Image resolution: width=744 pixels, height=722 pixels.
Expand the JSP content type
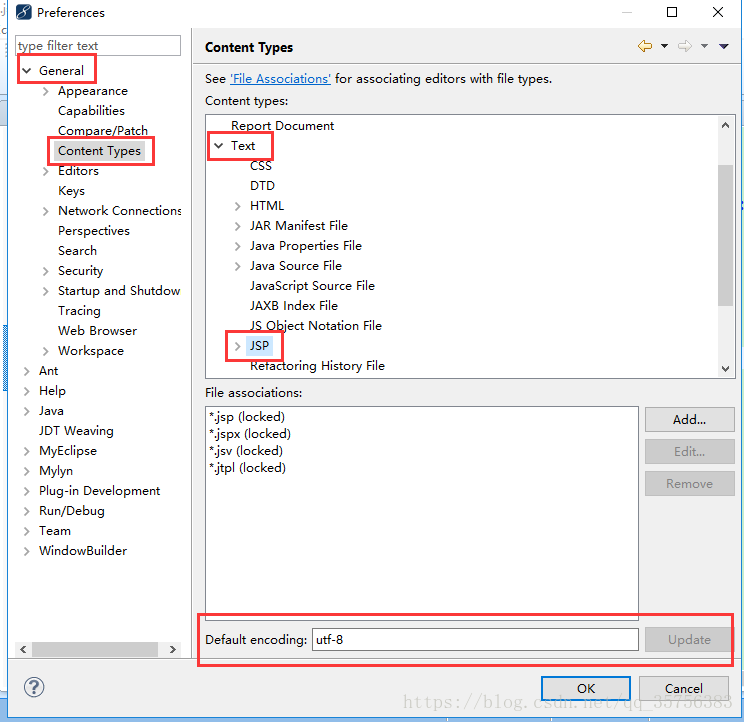238,346
